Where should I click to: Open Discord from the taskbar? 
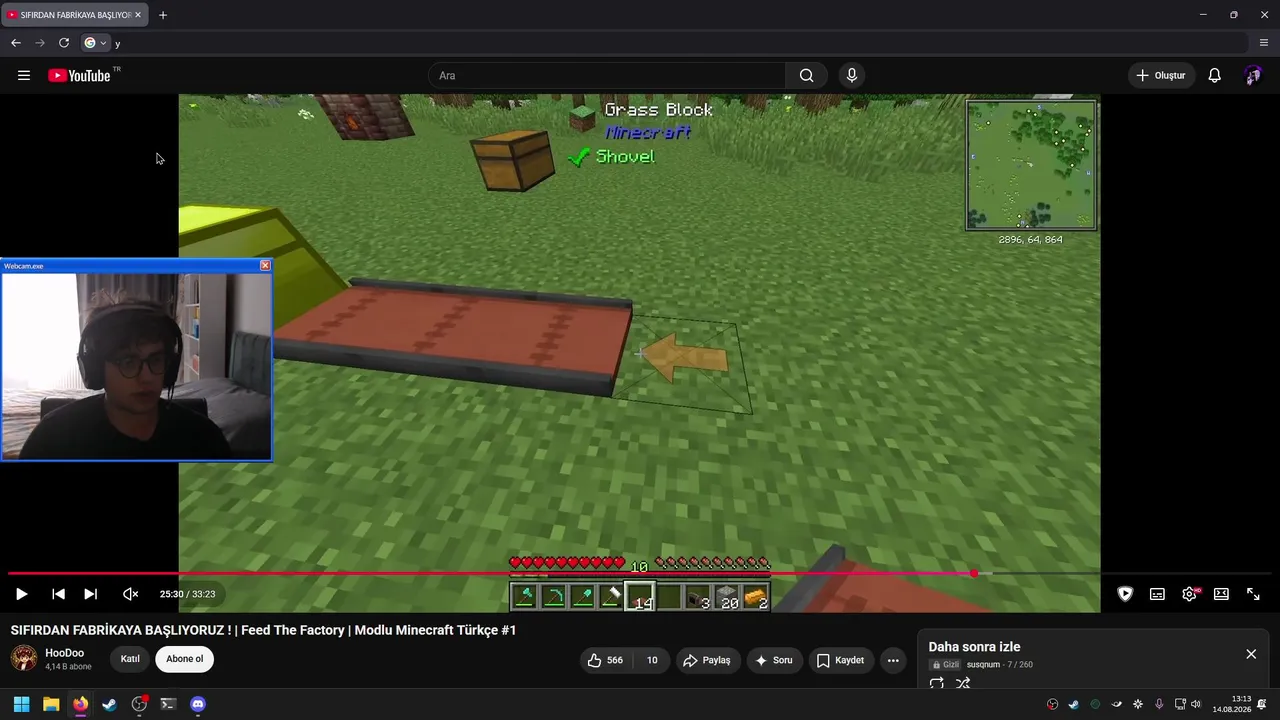[198, 704]
